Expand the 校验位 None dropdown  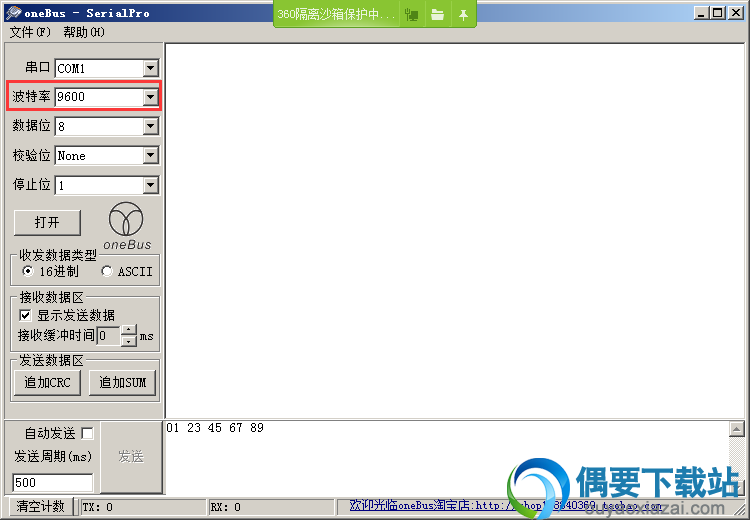click(150, 155)
